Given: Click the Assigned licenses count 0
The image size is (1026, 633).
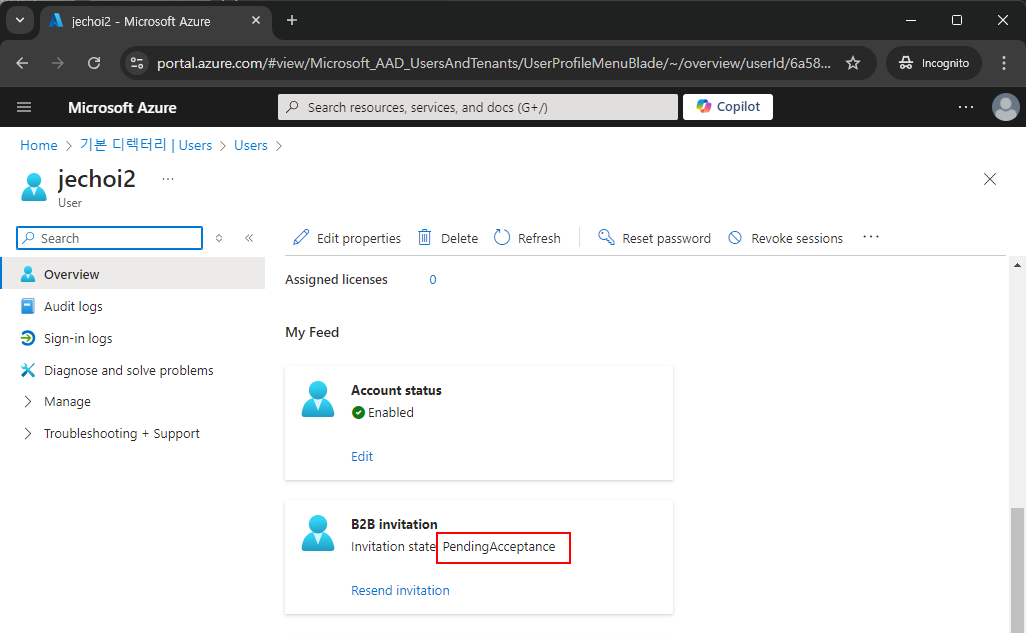Looking at the screenshot, I should (x=433, y=280).
